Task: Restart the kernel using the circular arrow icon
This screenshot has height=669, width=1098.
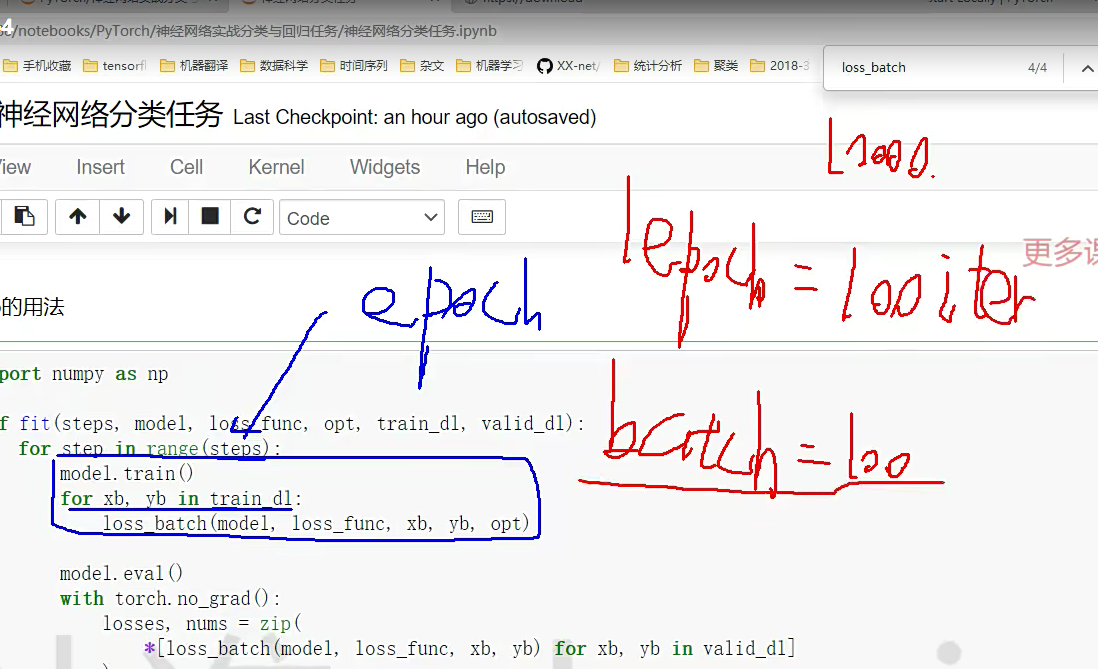Action: pyautogui.click(x=252, y=216)
